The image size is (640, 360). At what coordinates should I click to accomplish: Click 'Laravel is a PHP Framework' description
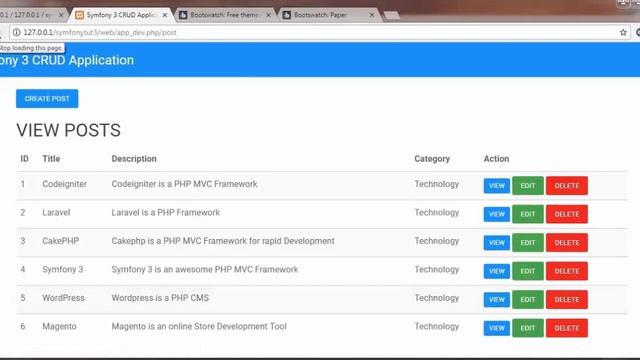click(x=166, y=213)
